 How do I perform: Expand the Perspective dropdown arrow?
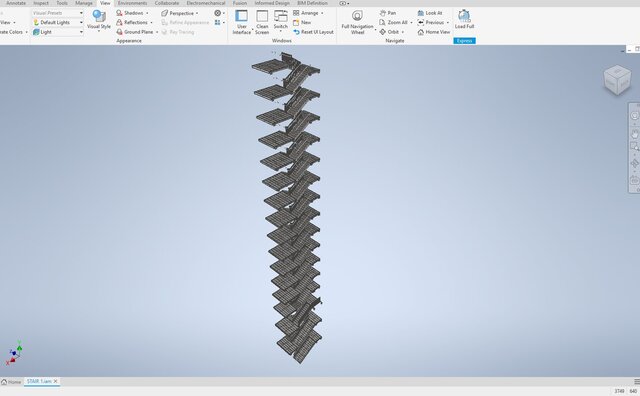(197, 13)
